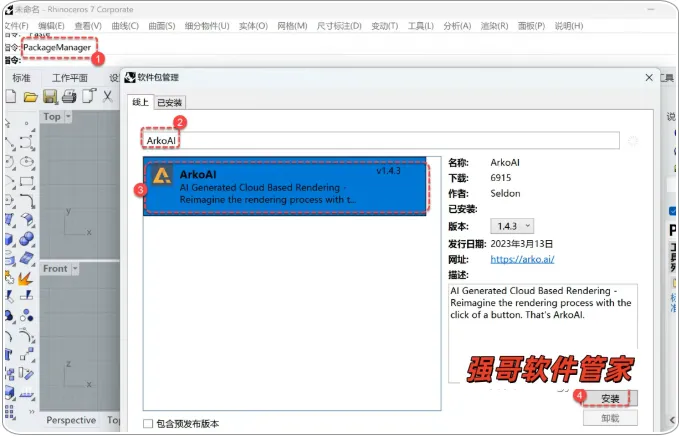679x437 pixels.
Task: Click the Rhino icon in the 软件包管理 title bar
Action: [x=130, y=78]
